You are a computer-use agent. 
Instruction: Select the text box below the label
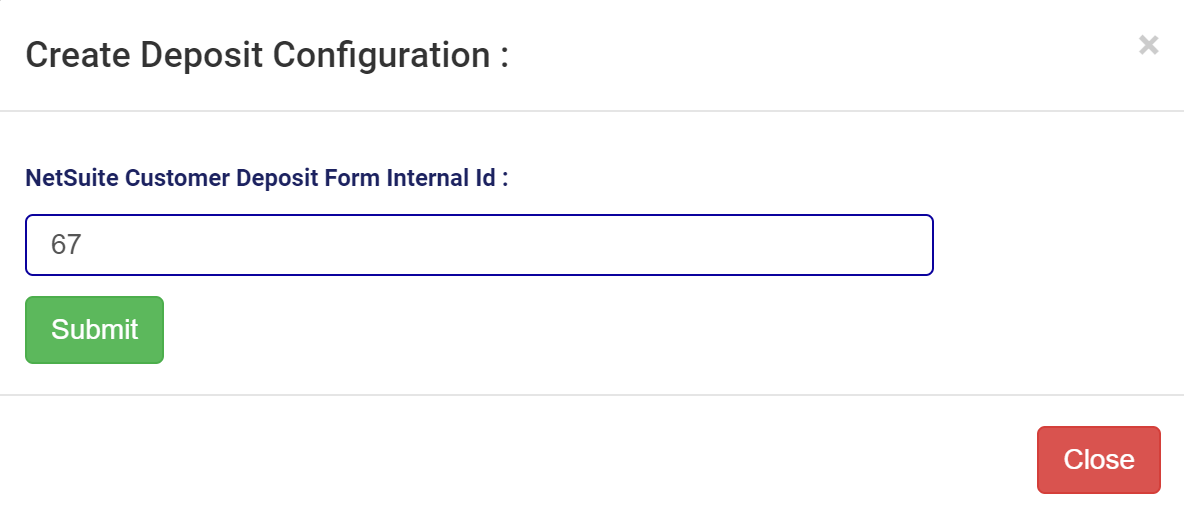coord(479,245)
